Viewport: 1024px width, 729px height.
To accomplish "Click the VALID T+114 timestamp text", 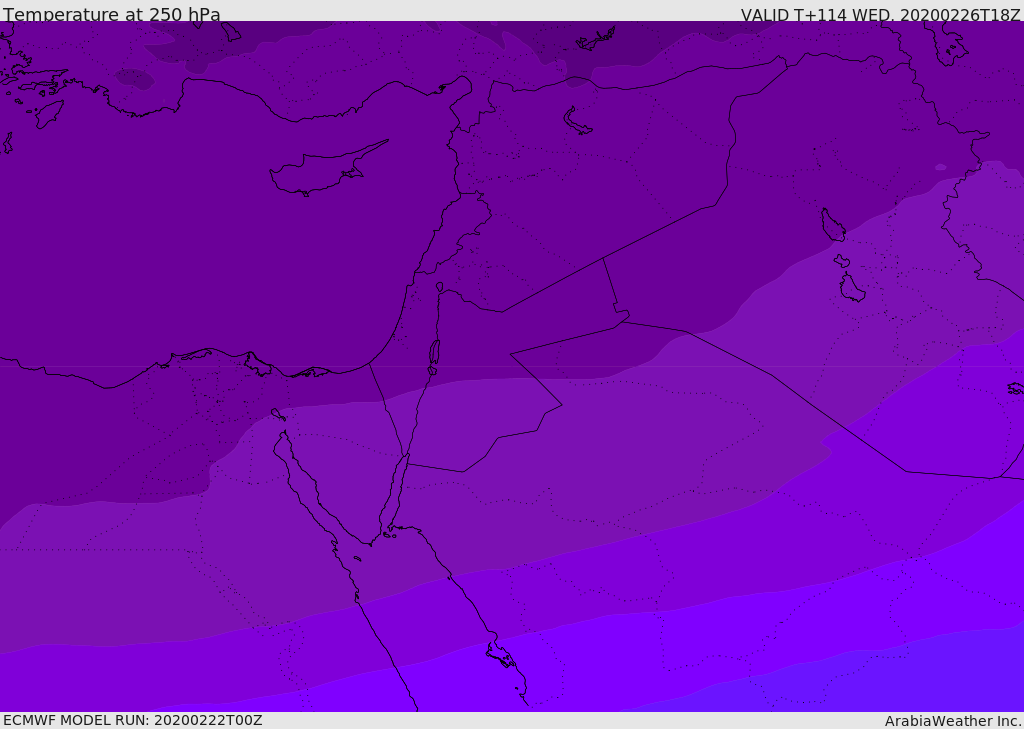I will coord(880,15).
